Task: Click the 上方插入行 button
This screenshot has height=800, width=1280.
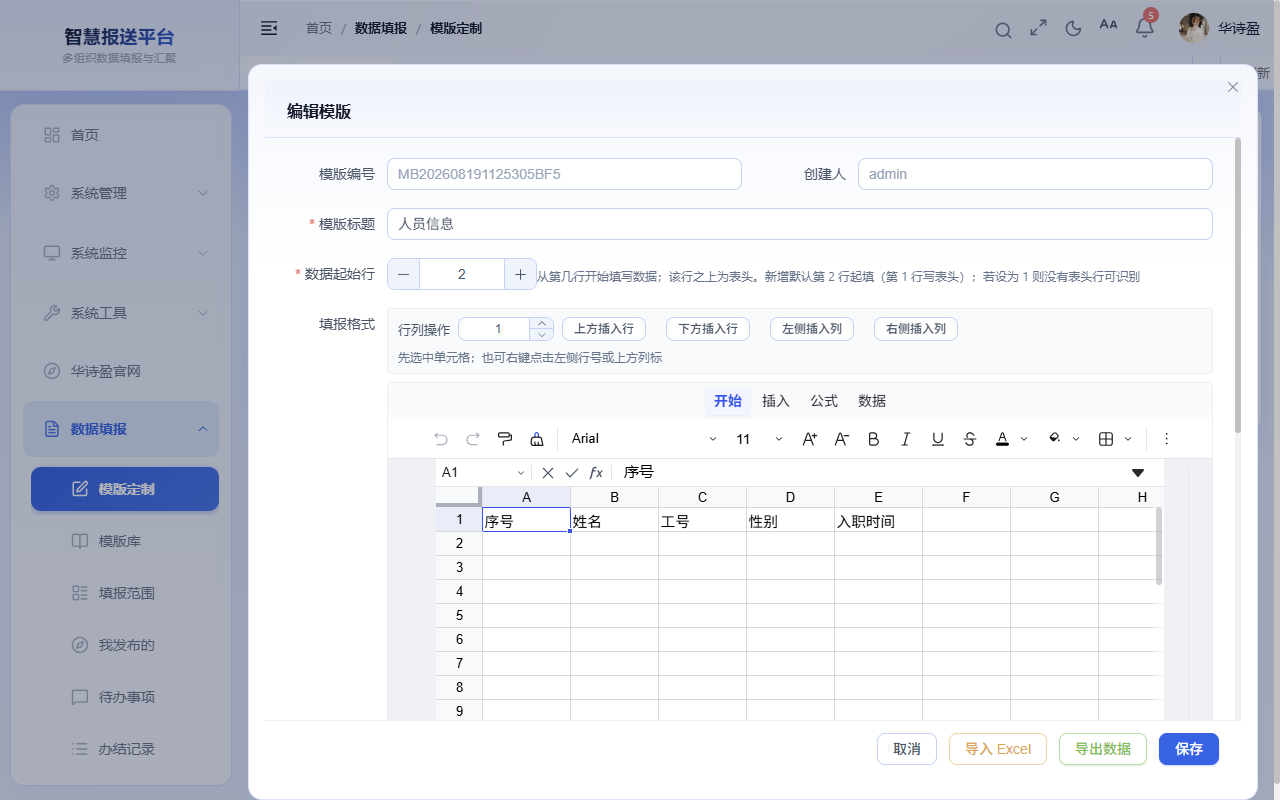Action: [x=604, y=329]
